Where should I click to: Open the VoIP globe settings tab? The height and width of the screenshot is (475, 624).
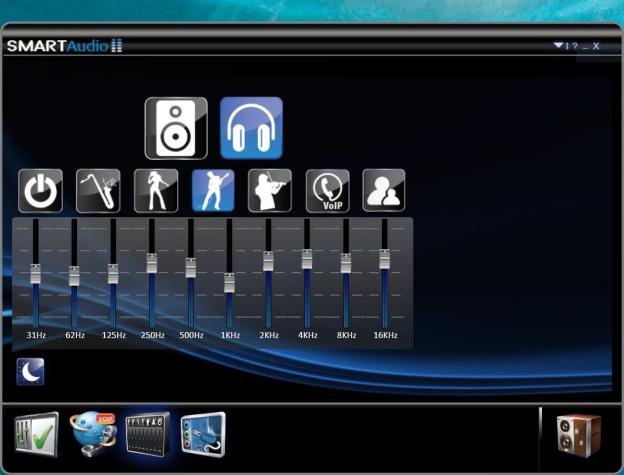point(92,435)
